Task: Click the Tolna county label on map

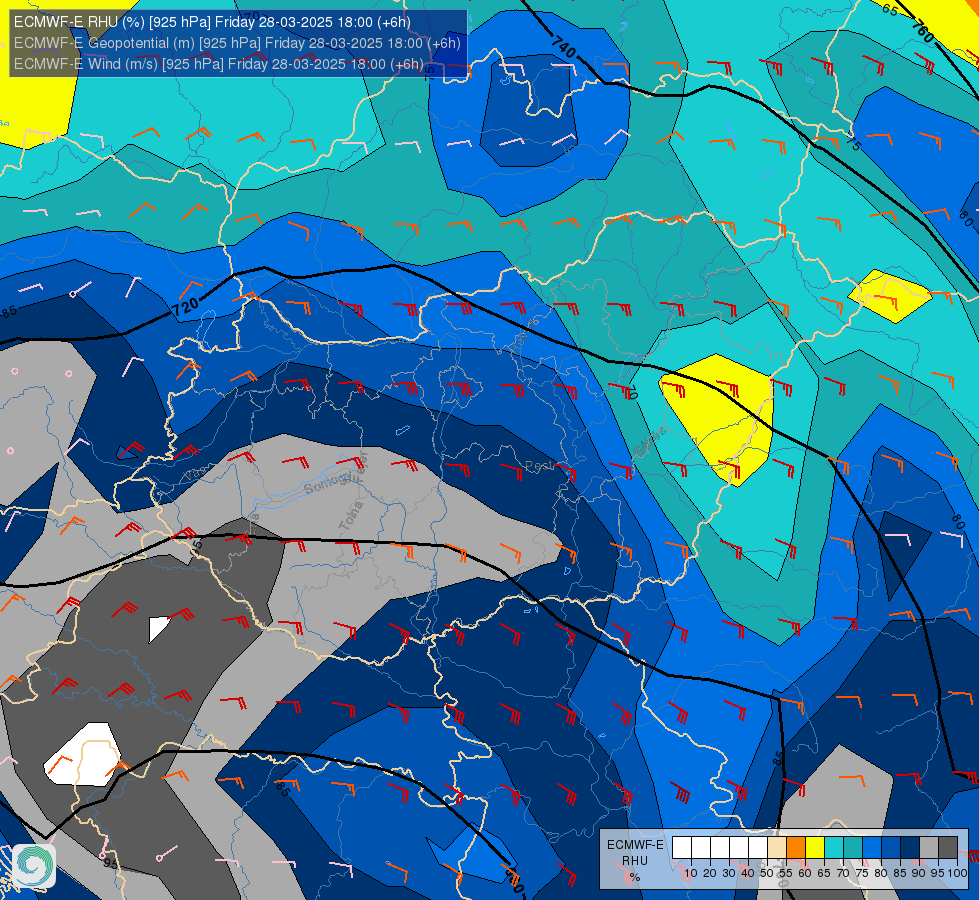Action: 351,517
